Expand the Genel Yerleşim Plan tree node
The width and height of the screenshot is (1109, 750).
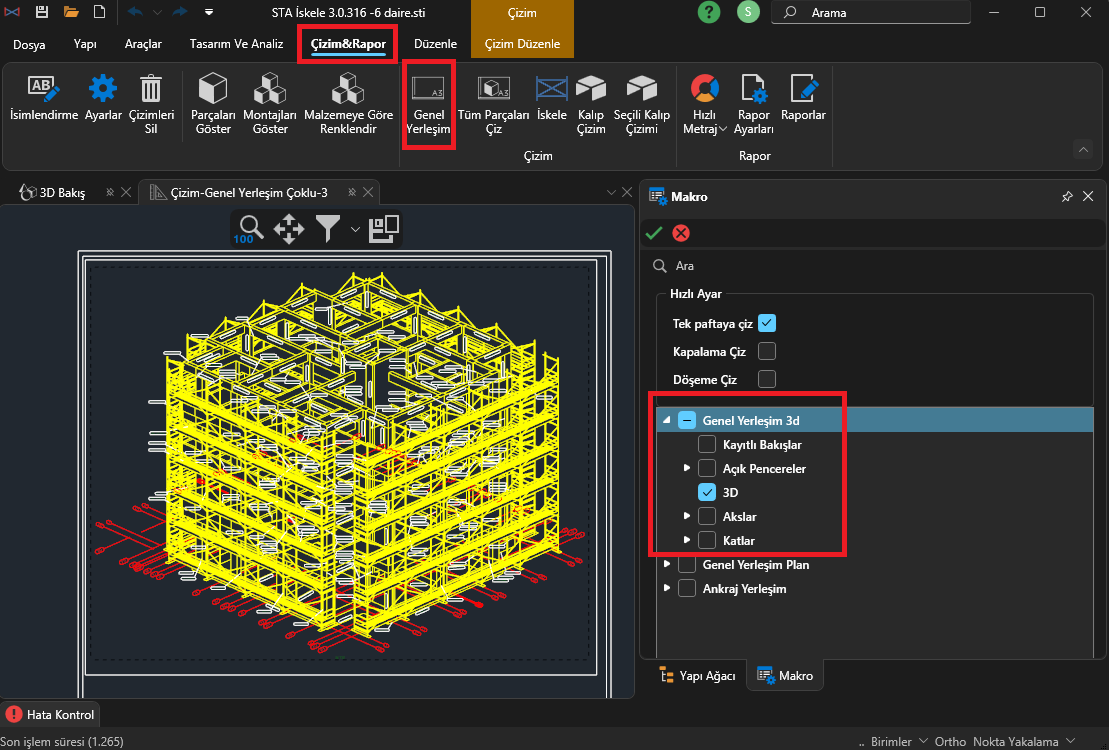(x=667, y=565)
